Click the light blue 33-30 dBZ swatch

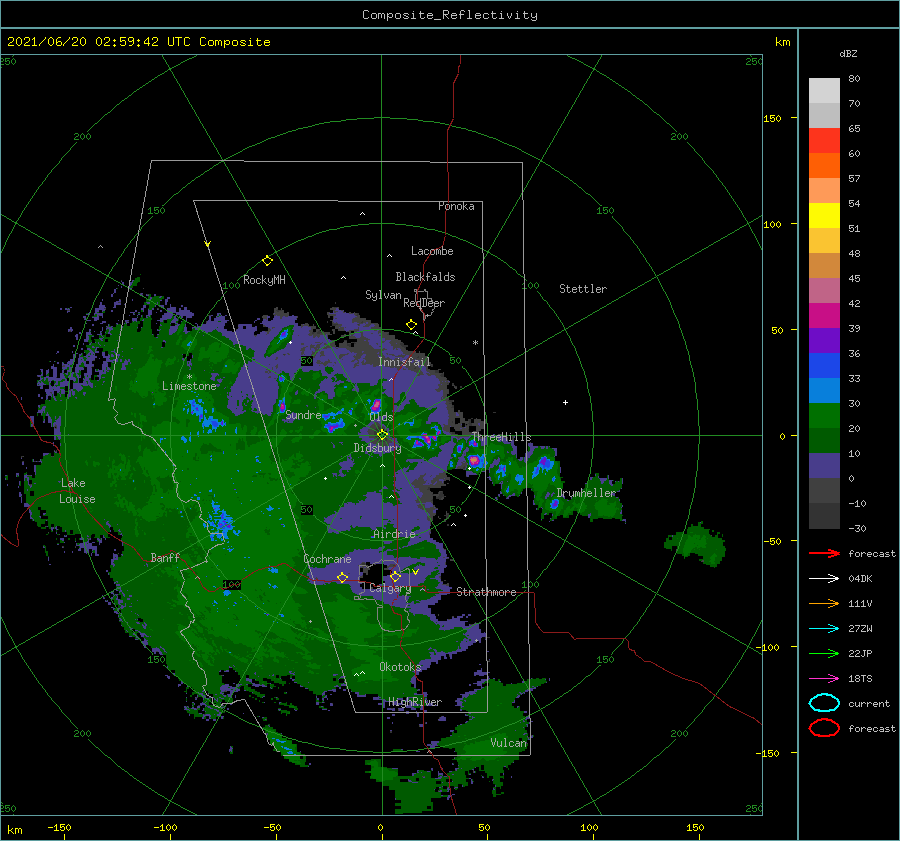coord(824,390)
